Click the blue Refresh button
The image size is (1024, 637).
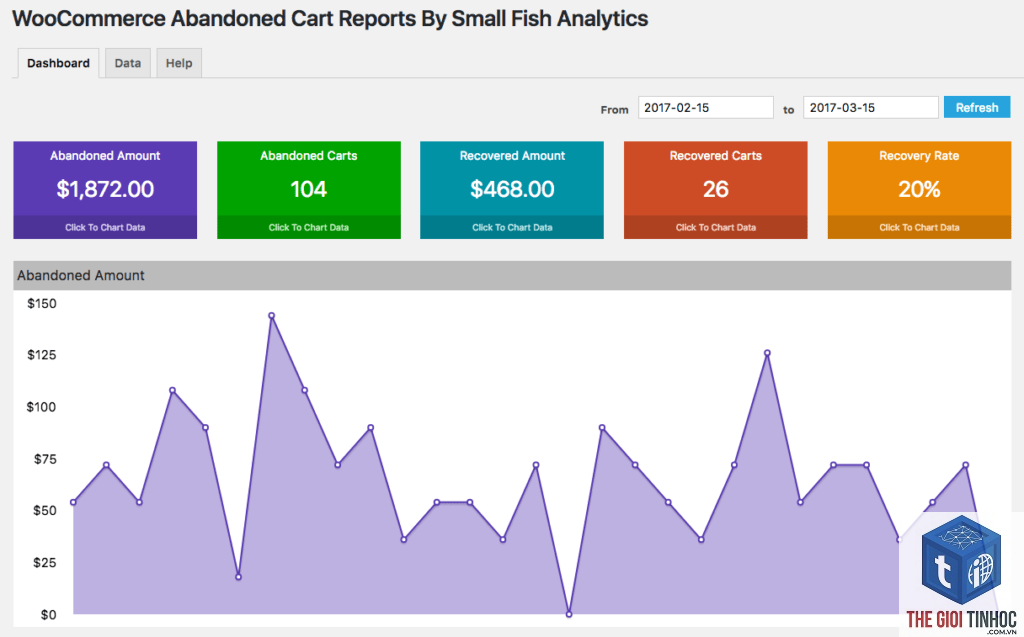[x=977, y=108]
